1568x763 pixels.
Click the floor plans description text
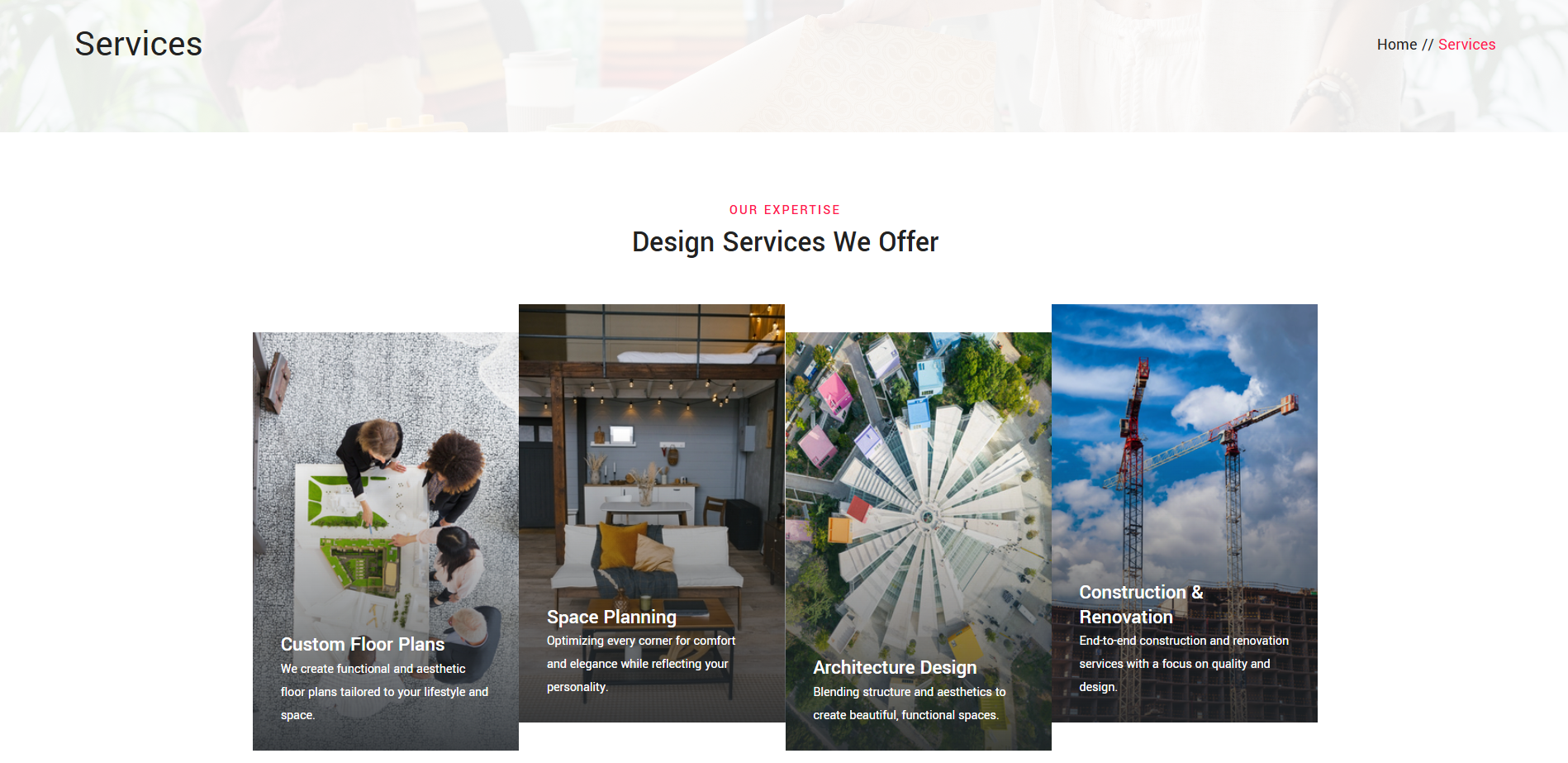(x=384, y=692)
